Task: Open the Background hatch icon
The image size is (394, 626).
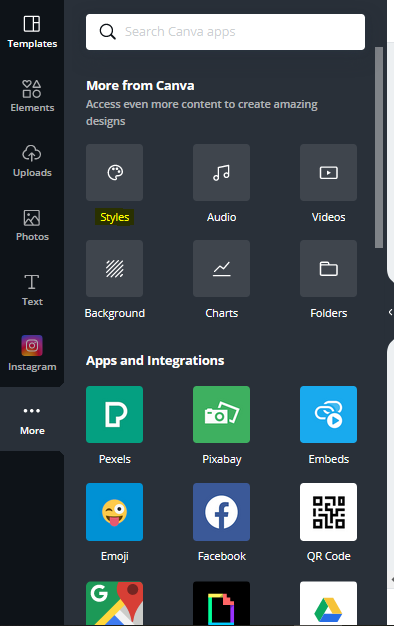Action: coord(115,268)
